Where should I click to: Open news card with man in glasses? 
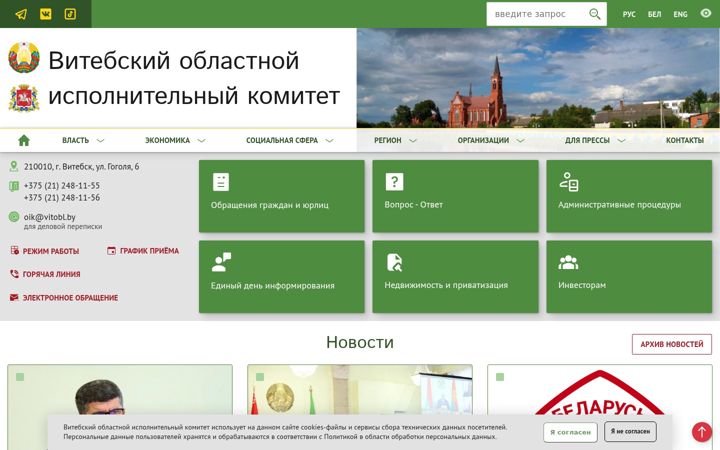pos(120,407)
